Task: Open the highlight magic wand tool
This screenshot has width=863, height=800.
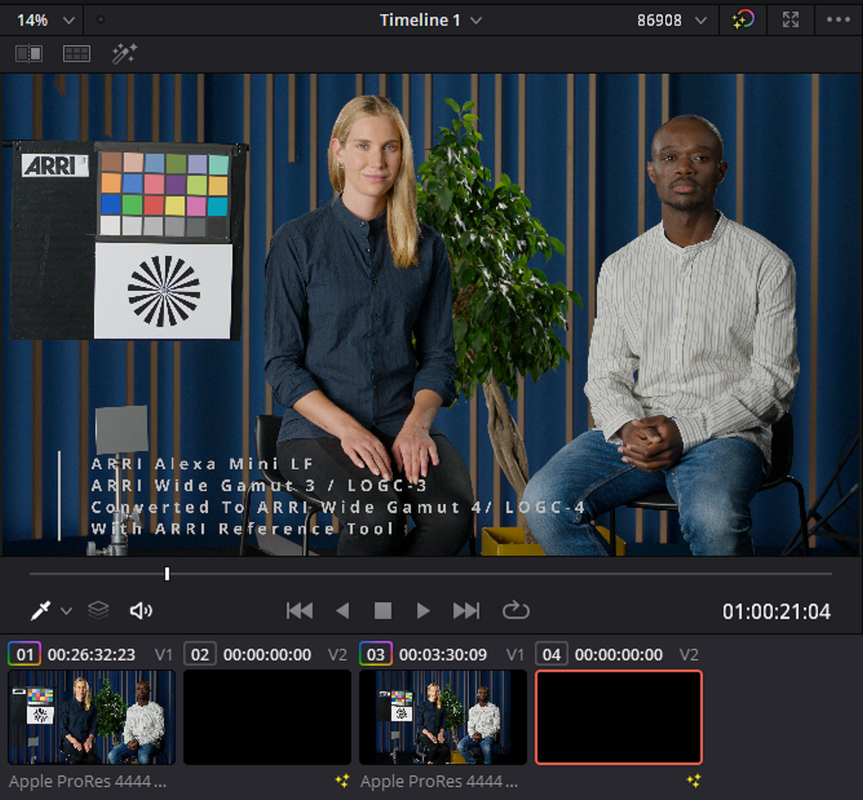Action: pos(124,53)
